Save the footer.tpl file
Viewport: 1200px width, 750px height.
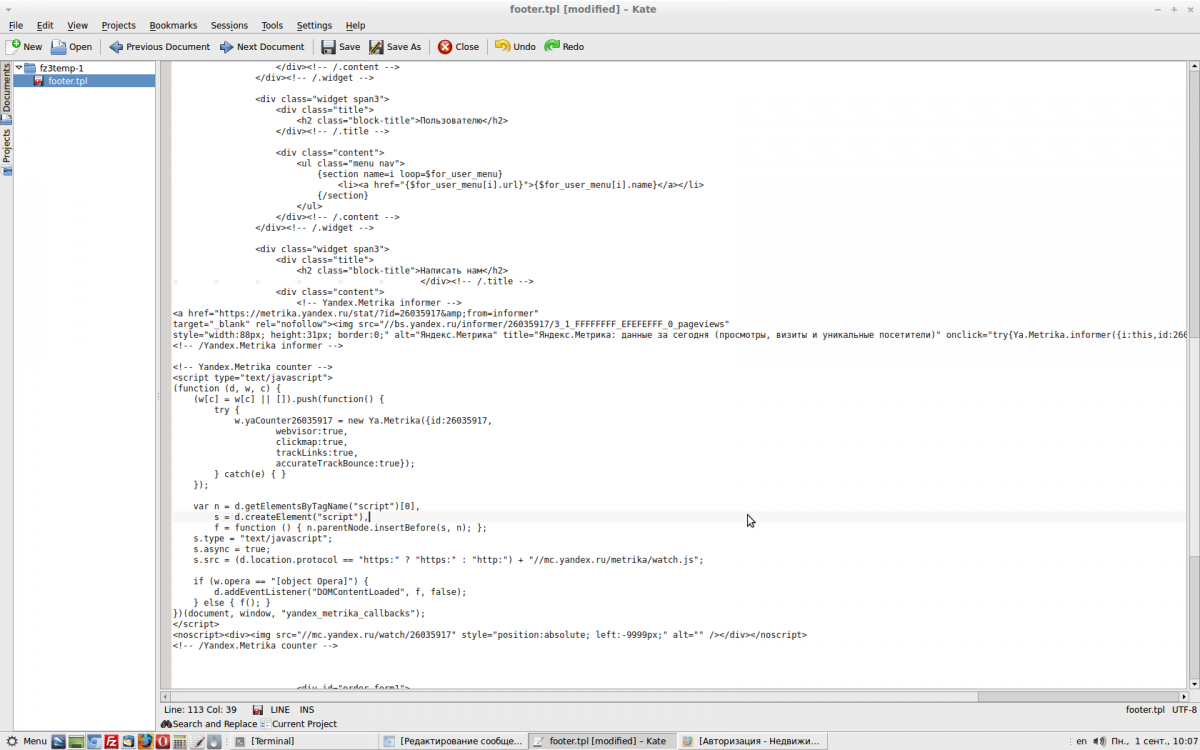[341, 47]
